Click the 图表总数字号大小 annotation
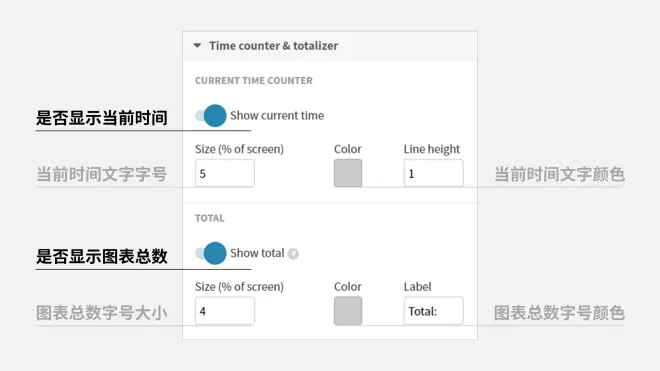Screen dimensions: 660x371 pos(102,313)
